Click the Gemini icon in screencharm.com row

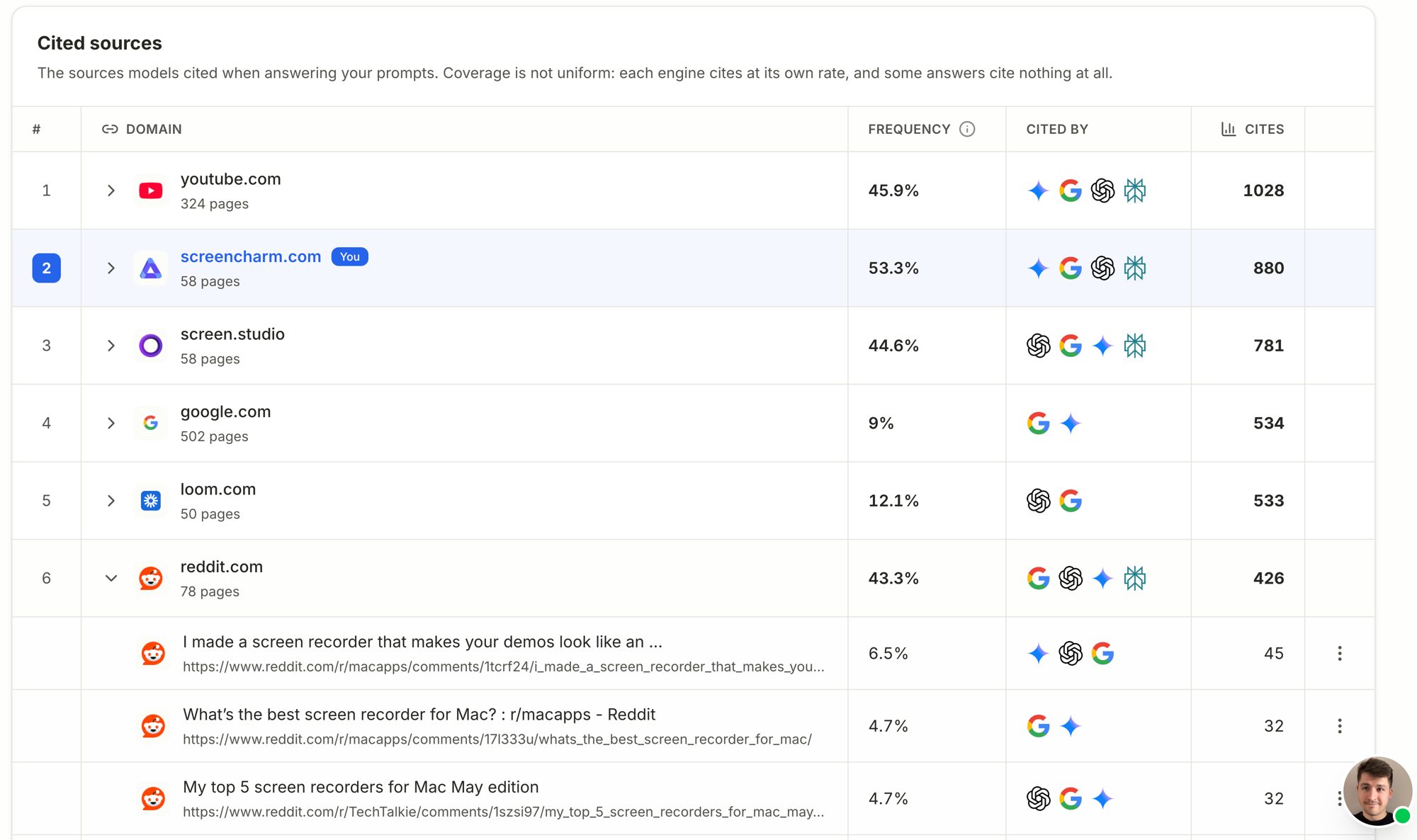coord(1038,268)
